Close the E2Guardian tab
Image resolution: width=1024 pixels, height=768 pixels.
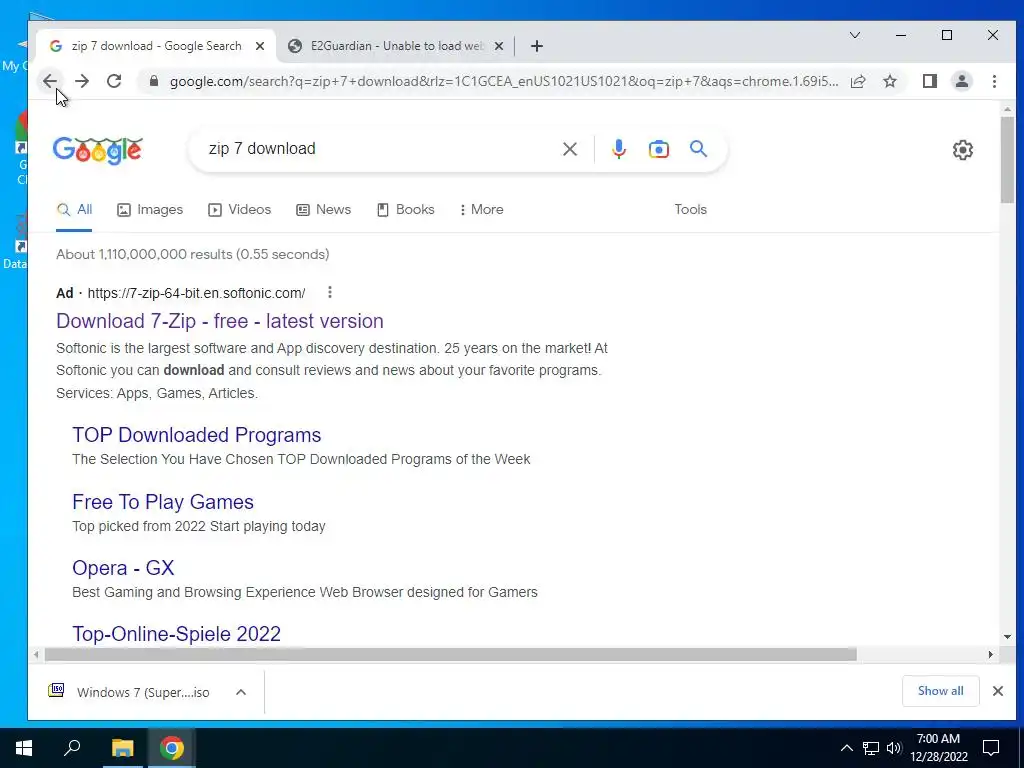tap(499, 46)
